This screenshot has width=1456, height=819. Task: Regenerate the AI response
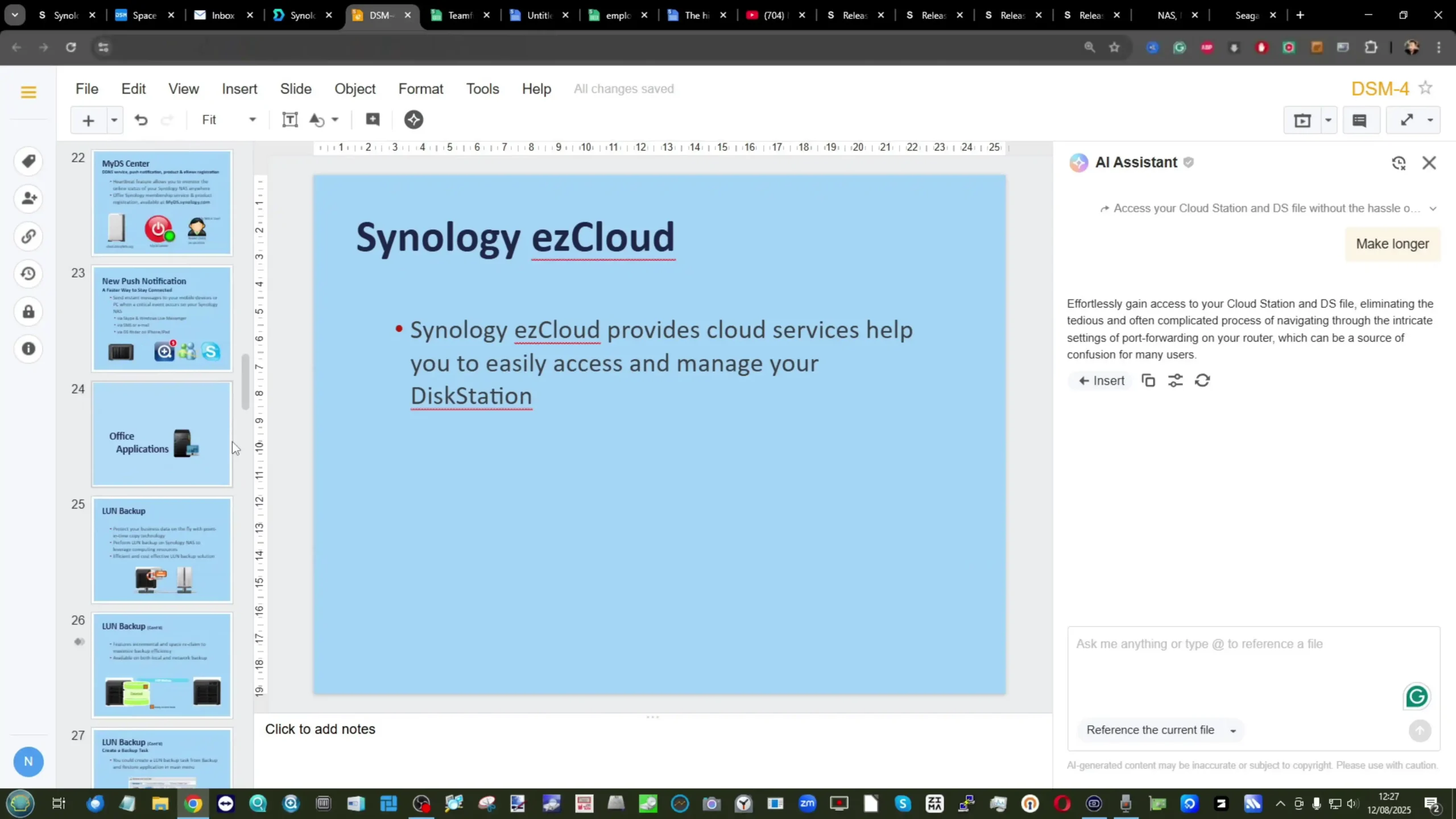point(1202,380)
